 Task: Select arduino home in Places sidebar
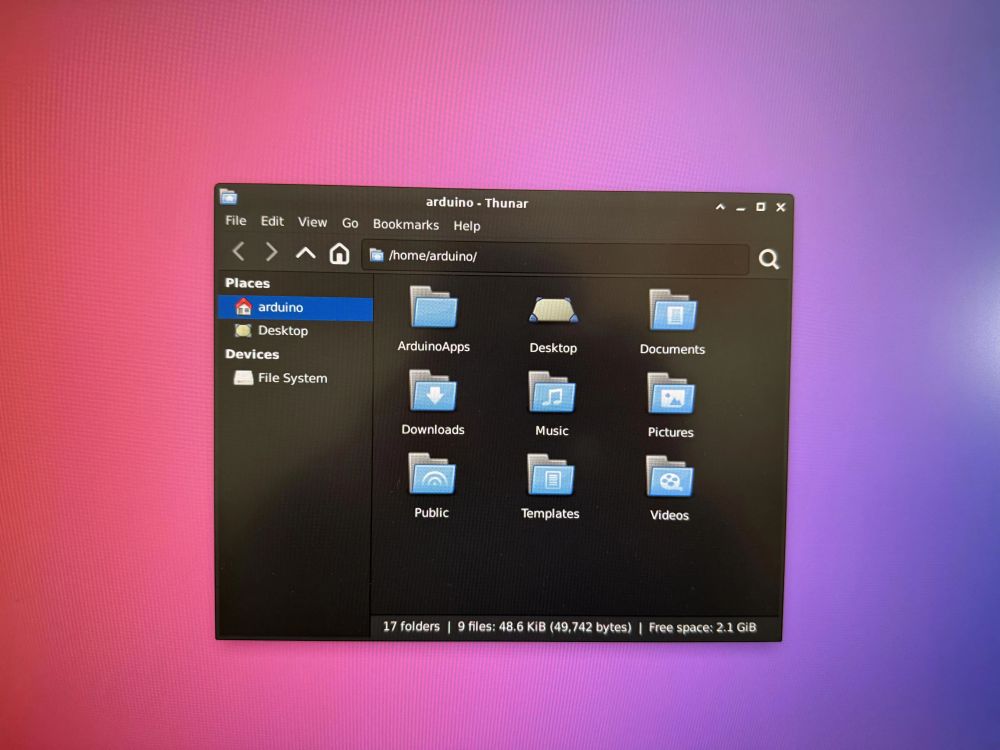(295, 307)
